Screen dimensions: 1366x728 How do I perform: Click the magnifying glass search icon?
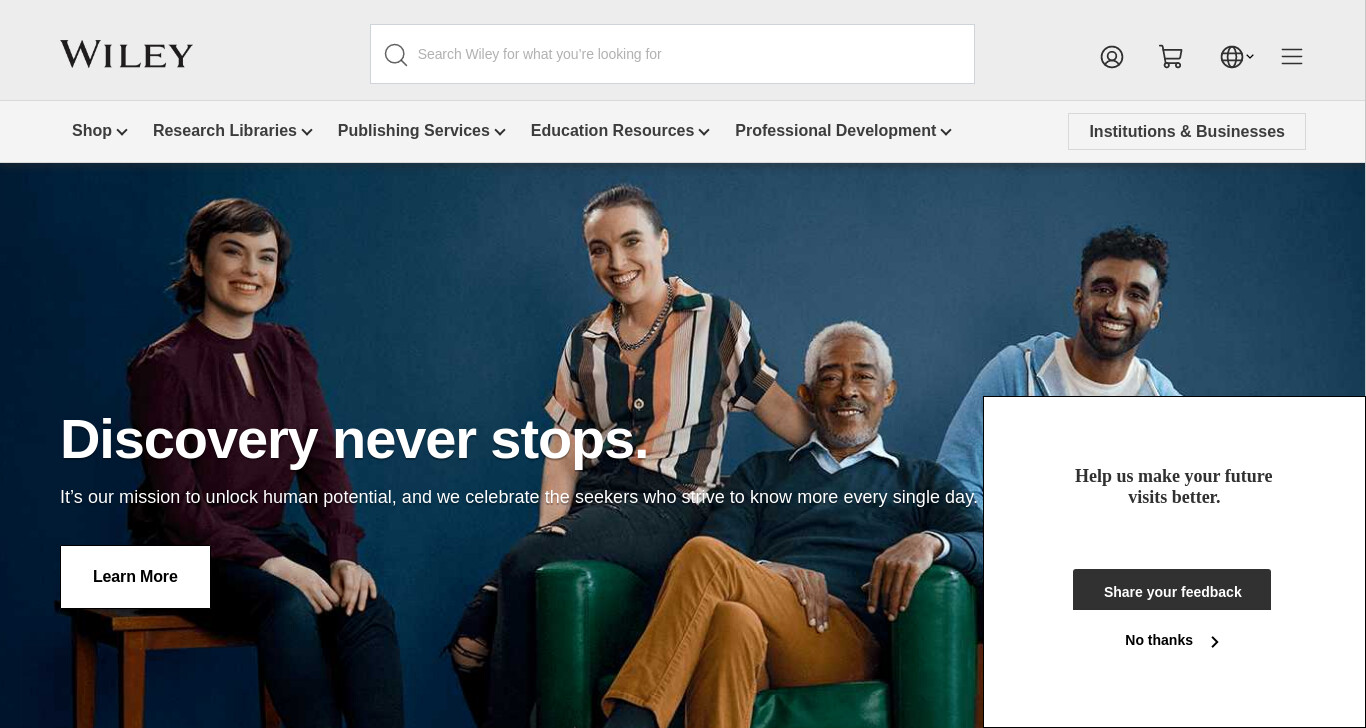(x=396, y=55)
